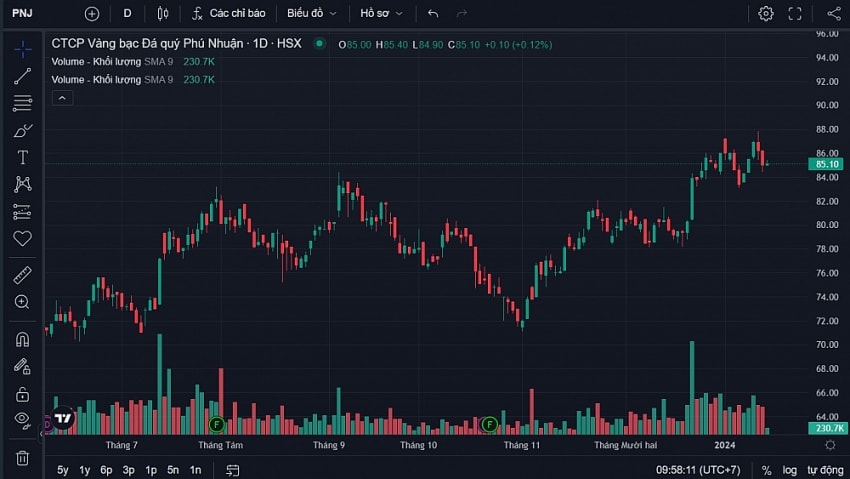Click the 230.7K volume label on price axis

point(826,428)
